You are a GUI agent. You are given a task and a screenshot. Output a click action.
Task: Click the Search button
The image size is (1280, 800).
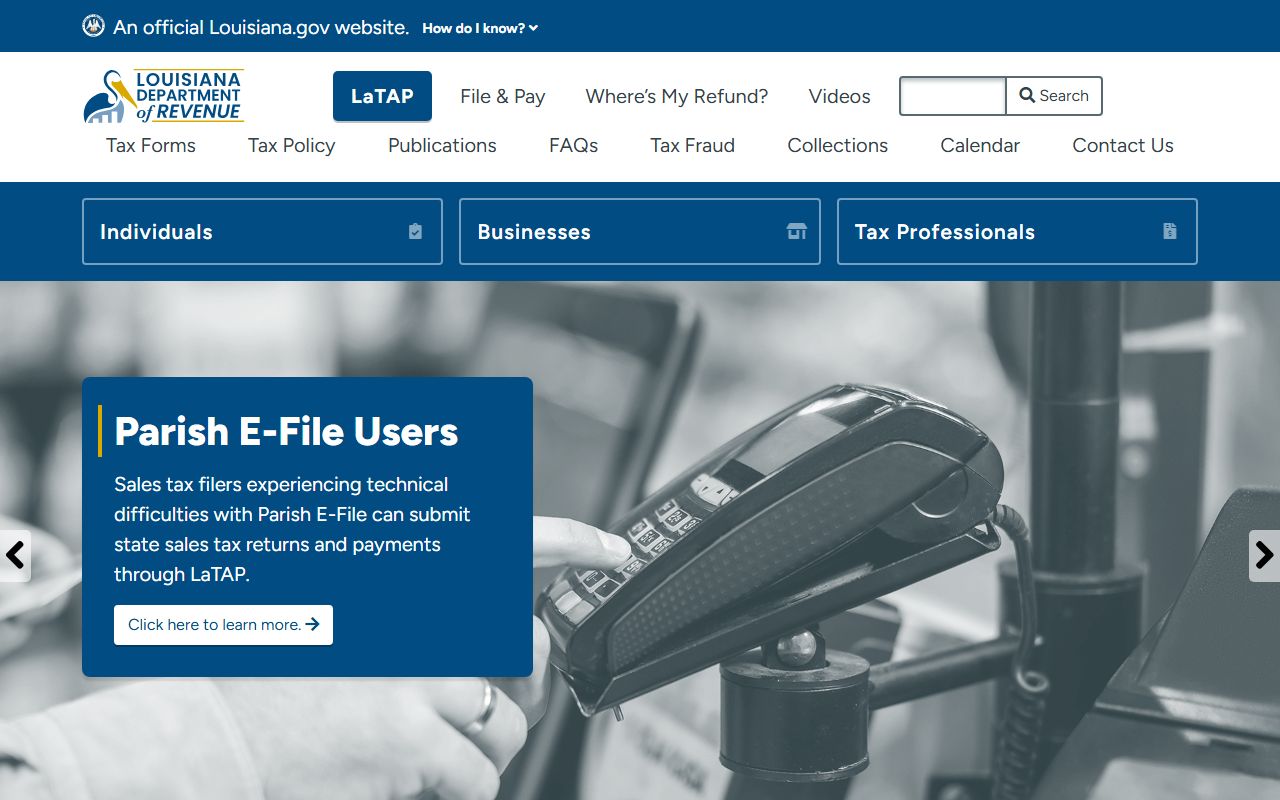[1054, 96]
